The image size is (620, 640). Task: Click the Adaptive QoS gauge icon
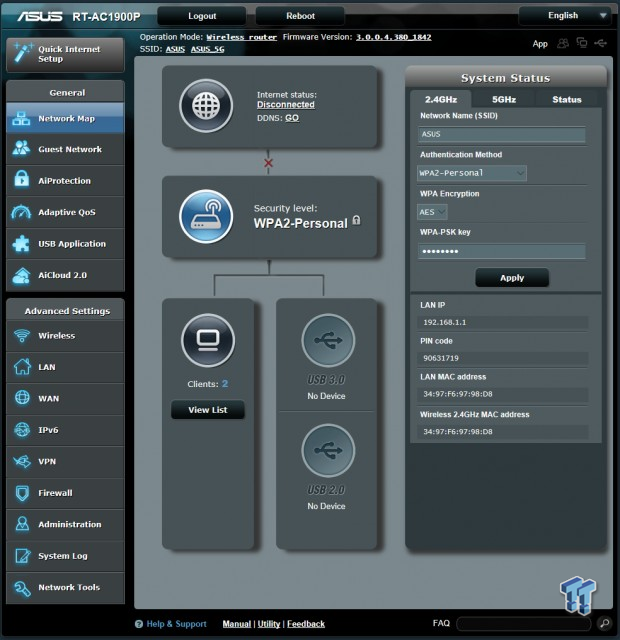point(21,212)
